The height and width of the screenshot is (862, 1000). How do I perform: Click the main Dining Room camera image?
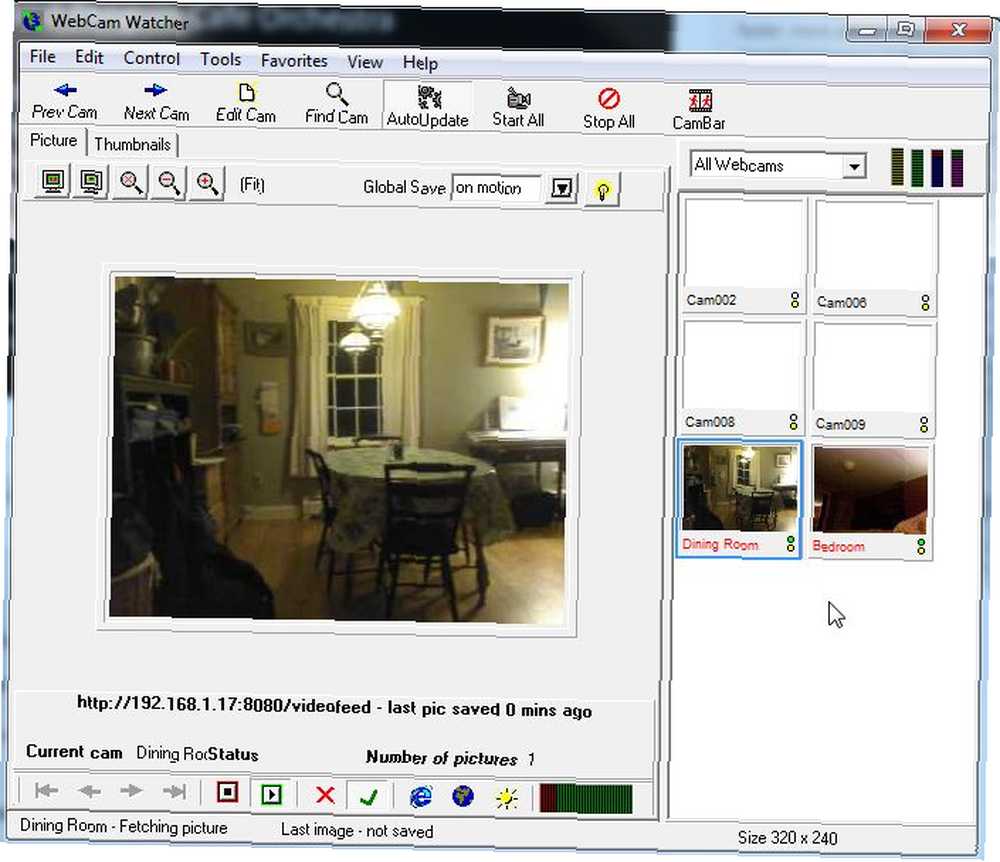pos(339,451)
